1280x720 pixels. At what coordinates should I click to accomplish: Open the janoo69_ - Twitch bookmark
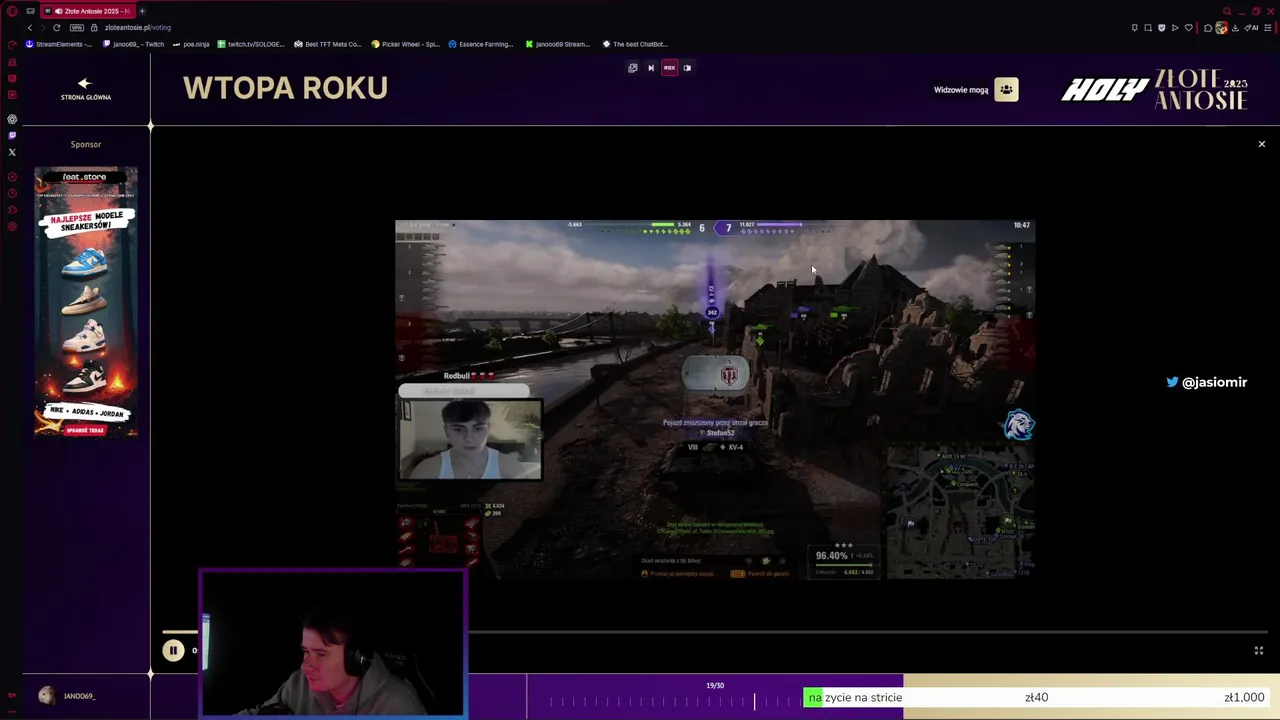coord(134,44)
